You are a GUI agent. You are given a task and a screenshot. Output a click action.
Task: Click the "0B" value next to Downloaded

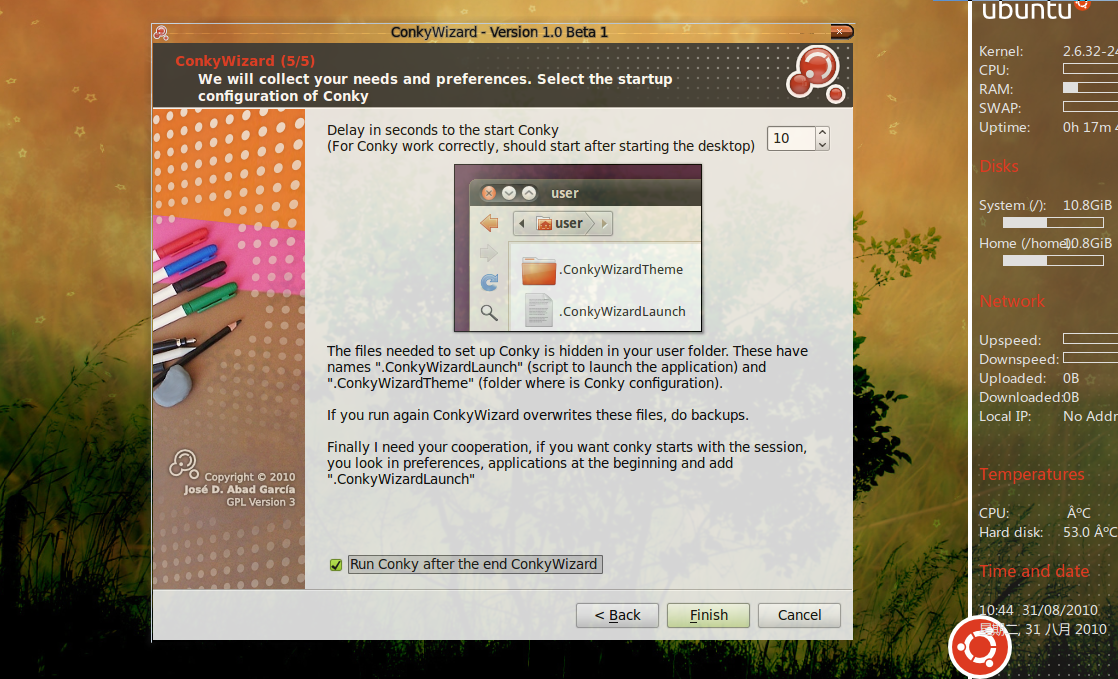pos(1071,398)
